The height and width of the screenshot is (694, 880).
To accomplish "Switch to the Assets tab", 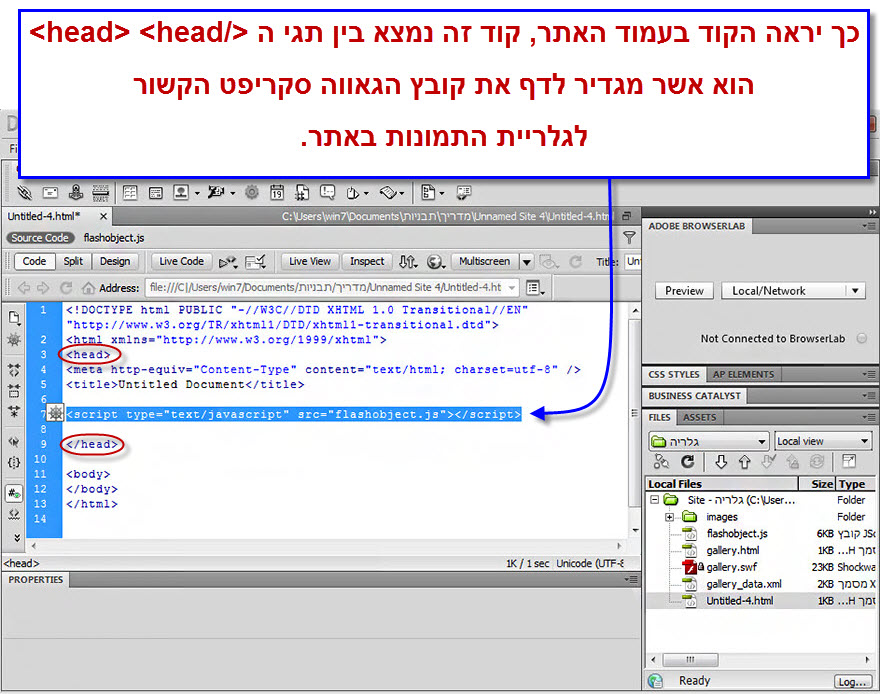I will (699, 417).
